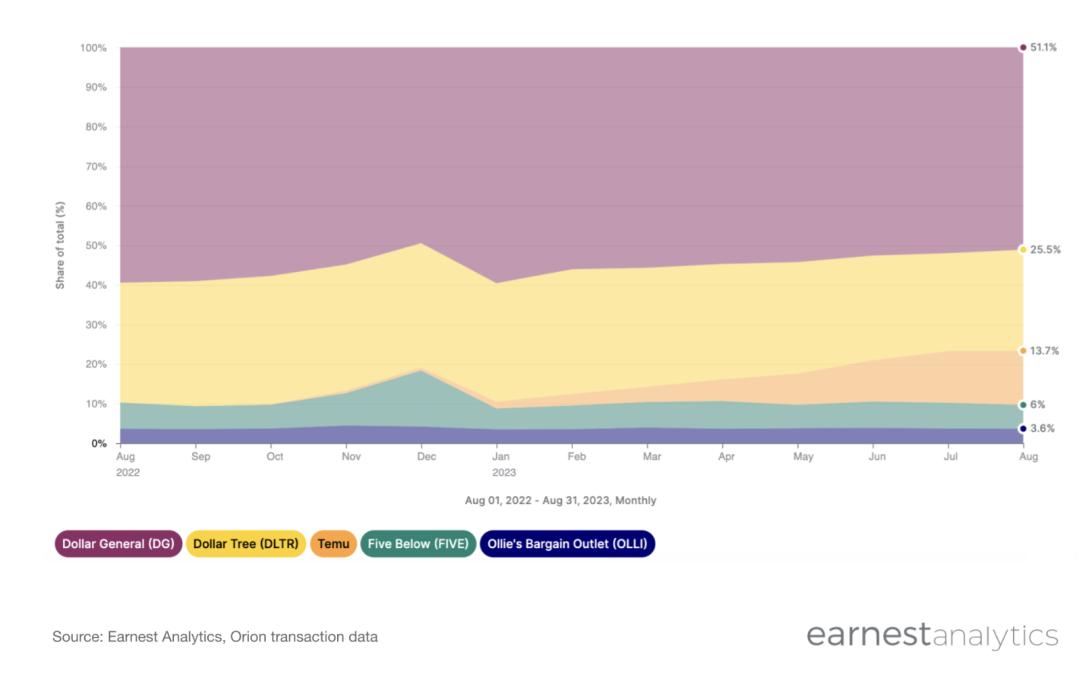Click the 50% y-axis label
This screenshot has height=682, width=1080.
pos(96,245)
